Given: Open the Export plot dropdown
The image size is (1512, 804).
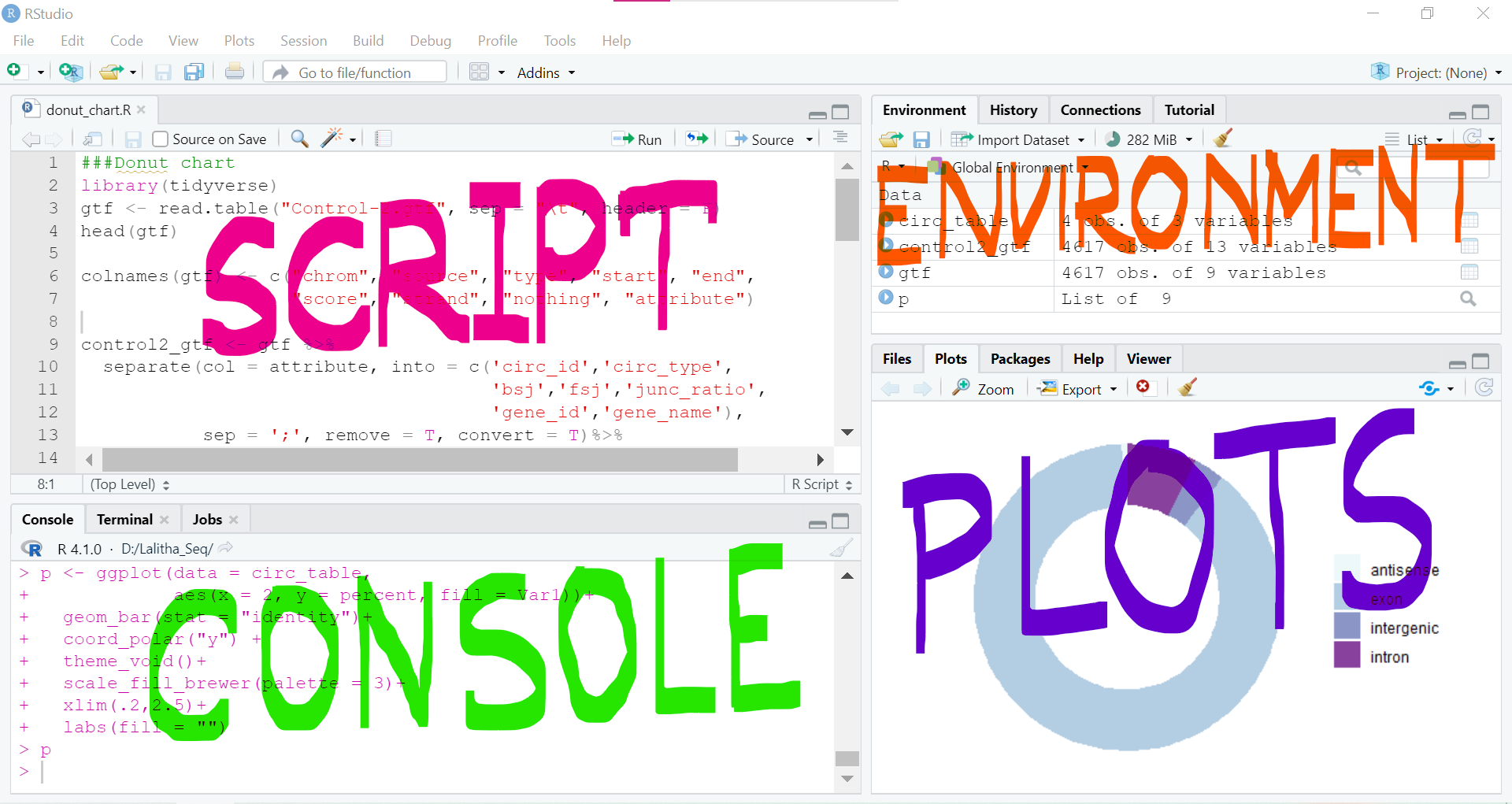Looking at the screenshot, I should click(x=1077, y=389).
